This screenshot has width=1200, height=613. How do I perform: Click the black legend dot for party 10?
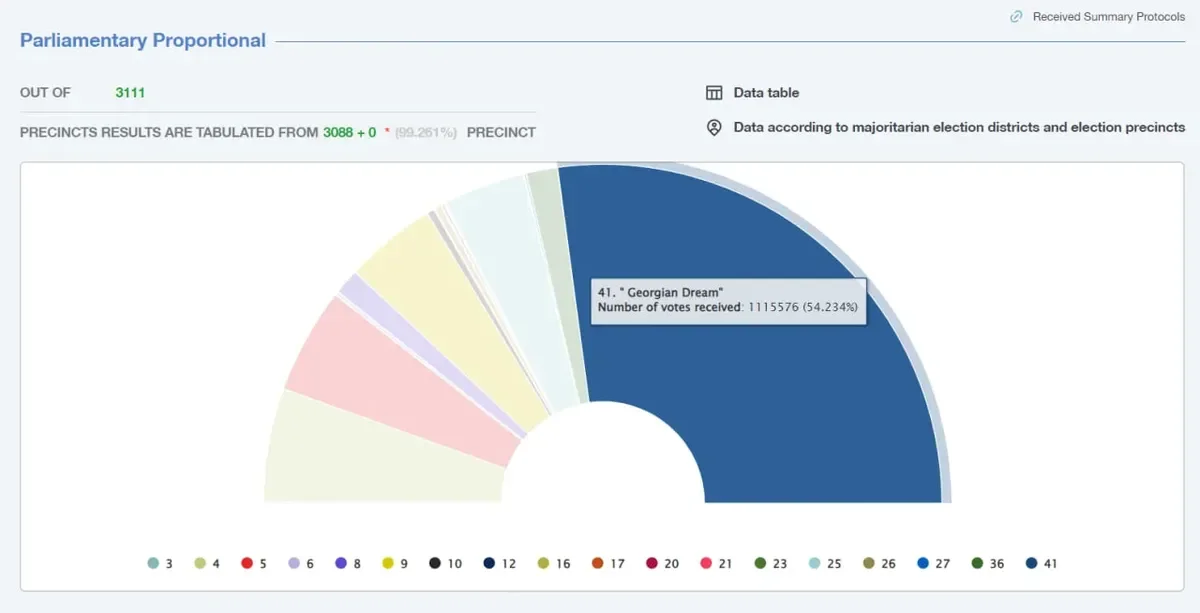click(x=435, y=564)
